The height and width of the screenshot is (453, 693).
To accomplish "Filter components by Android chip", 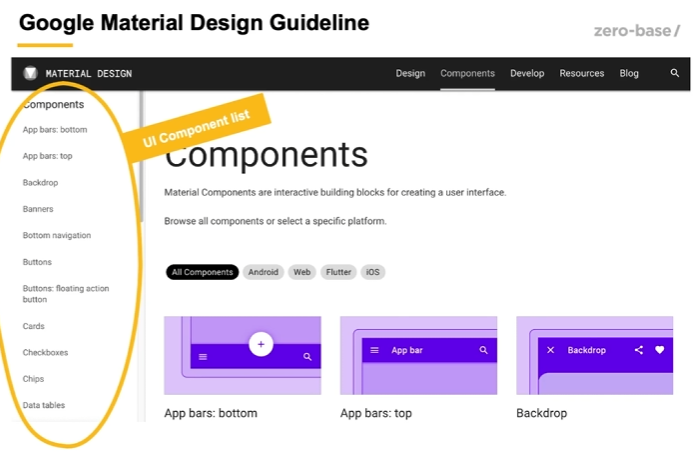I will pos(263,272).
